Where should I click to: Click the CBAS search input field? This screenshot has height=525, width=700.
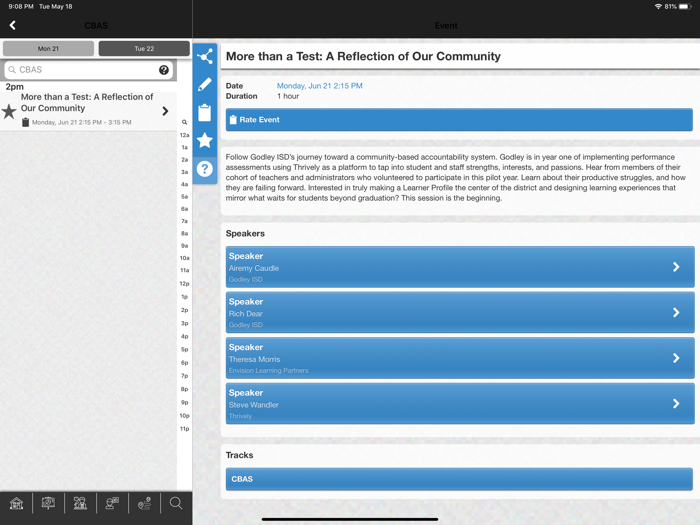click(88, 70)
